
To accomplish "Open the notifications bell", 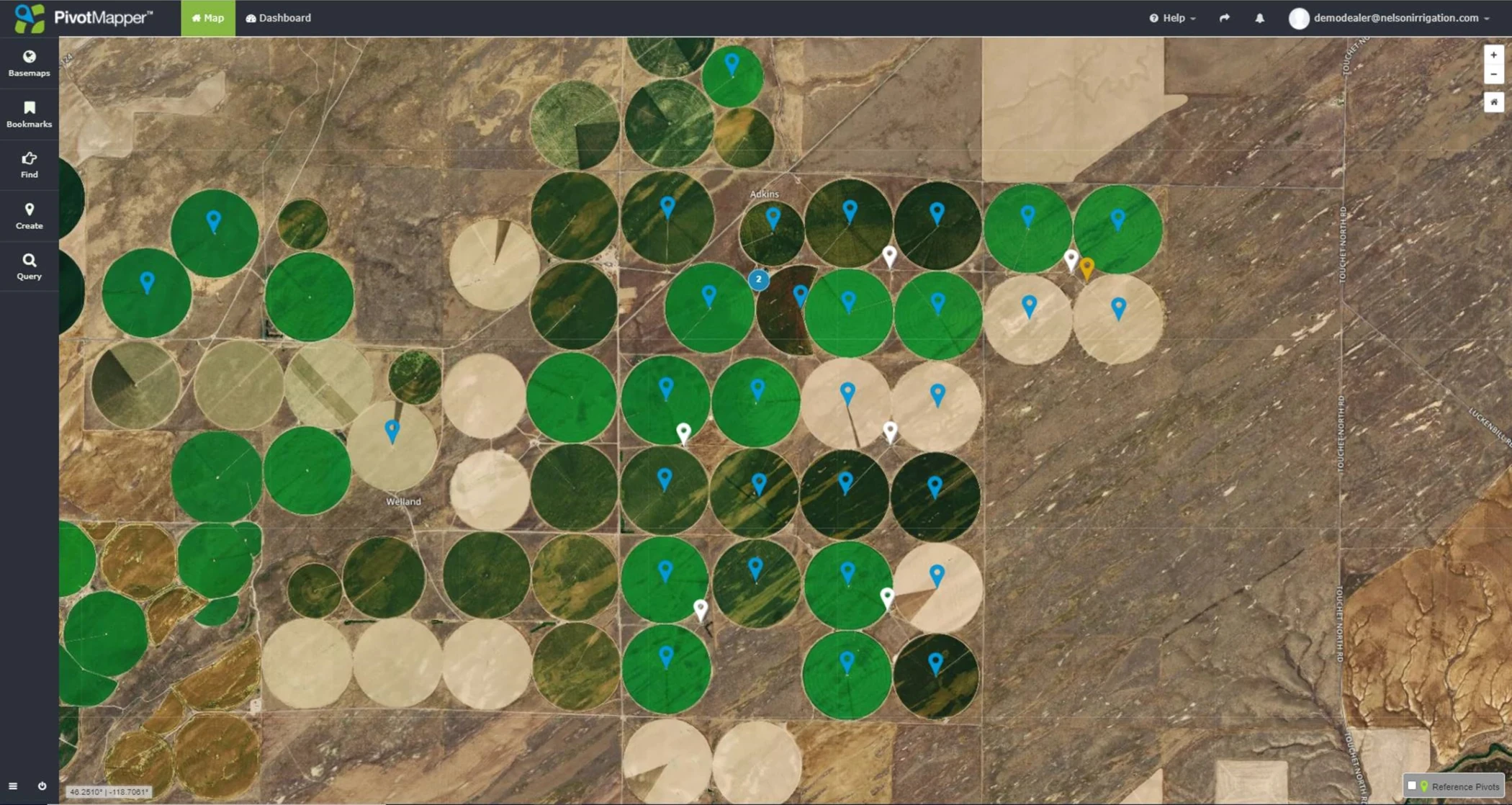I will click(1259, 18).
